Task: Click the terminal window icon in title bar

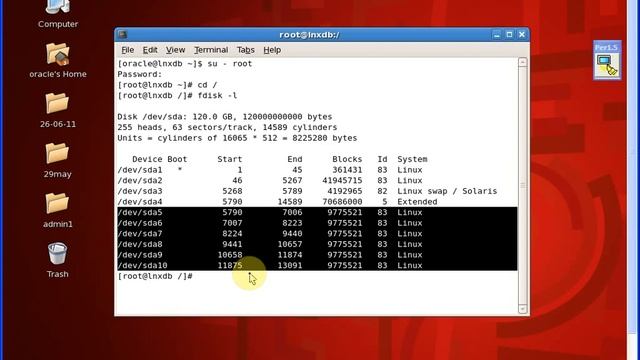Action: (122, 35)
